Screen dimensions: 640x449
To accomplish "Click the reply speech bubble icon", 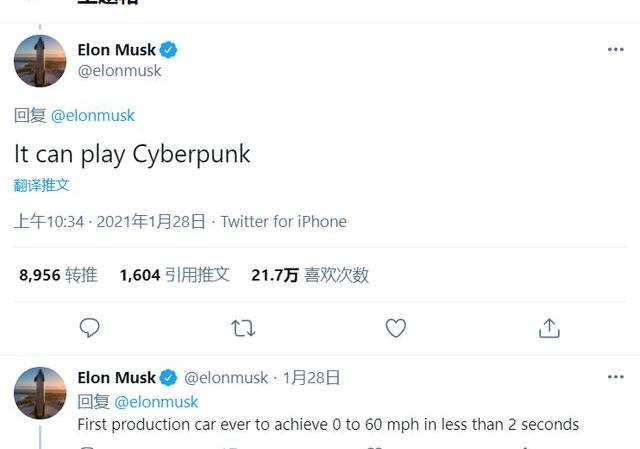I will 90,328.
